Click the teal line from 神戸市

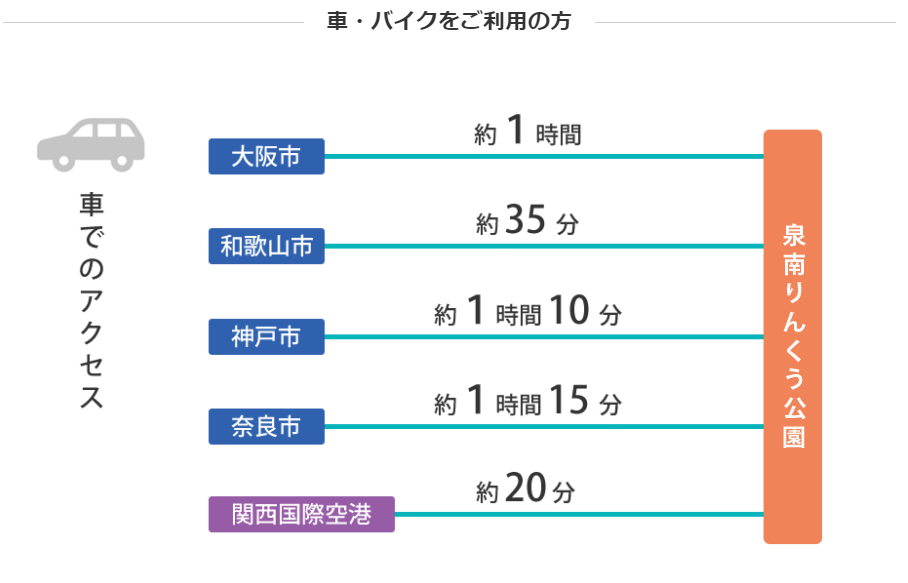coord(544,336)
